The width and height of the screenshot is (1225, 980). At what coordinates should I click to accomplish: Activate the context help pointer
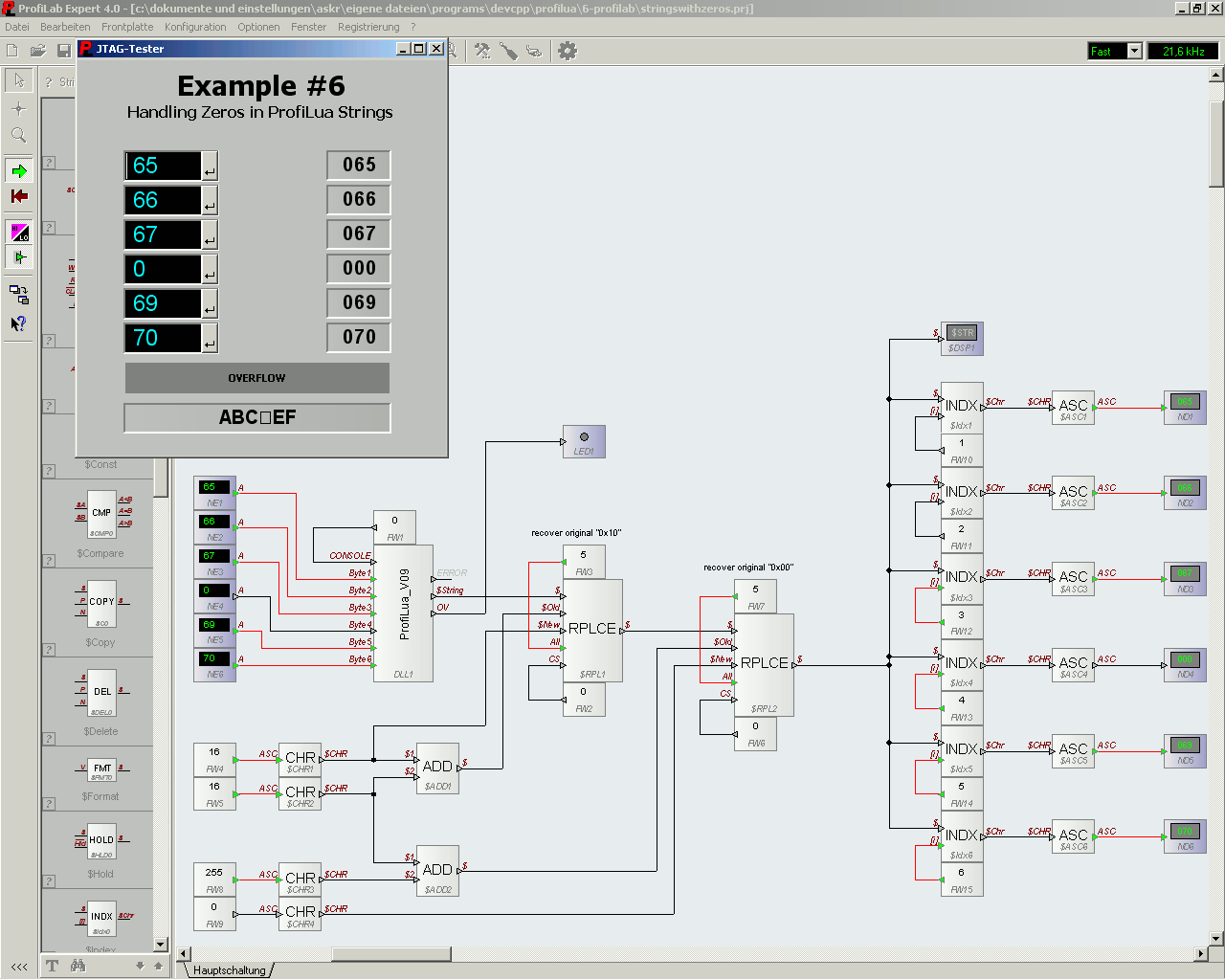tap(18, 323)
